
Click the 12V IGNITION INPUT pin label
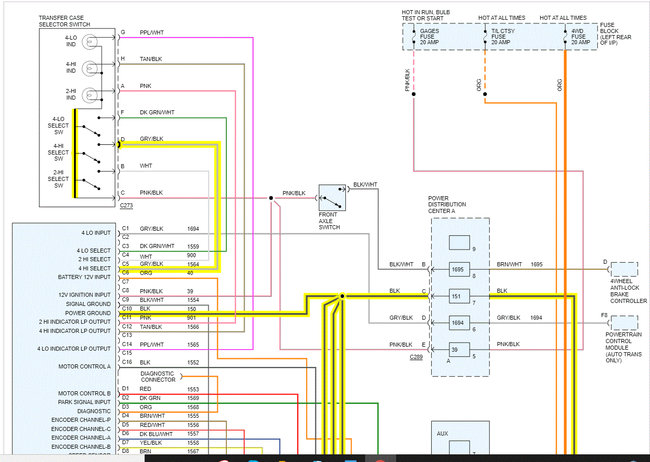point(85,294)
